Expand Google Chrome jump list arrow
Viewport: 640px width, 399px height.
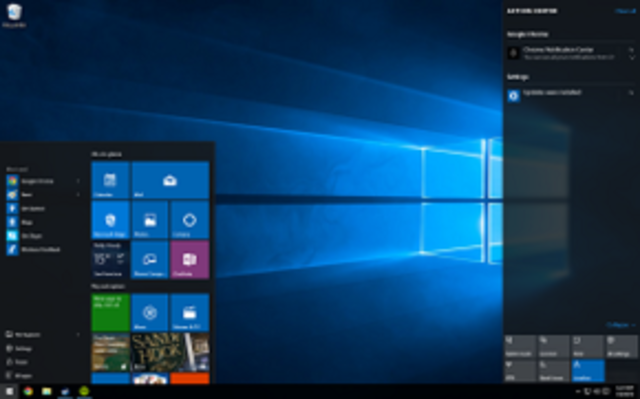tap(78, 181)
